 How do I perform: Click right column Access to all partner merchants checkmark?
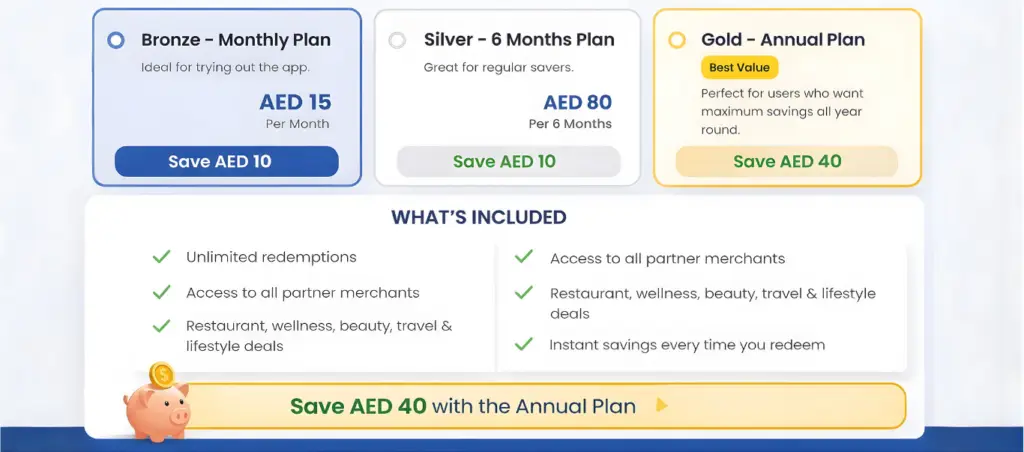(523, 258)
